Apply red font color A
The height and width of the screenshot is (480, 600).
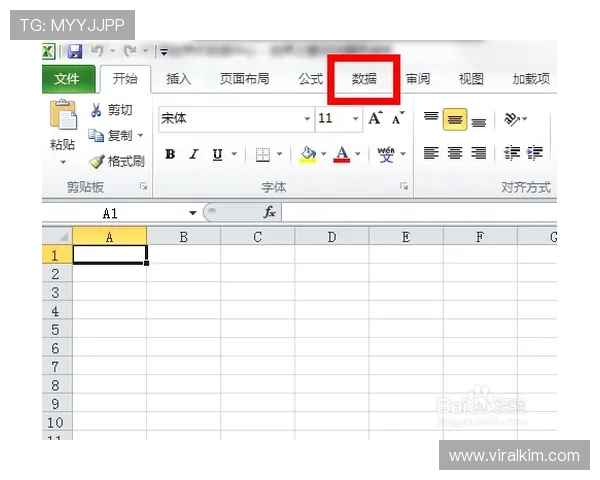click(x=342, y=154)
